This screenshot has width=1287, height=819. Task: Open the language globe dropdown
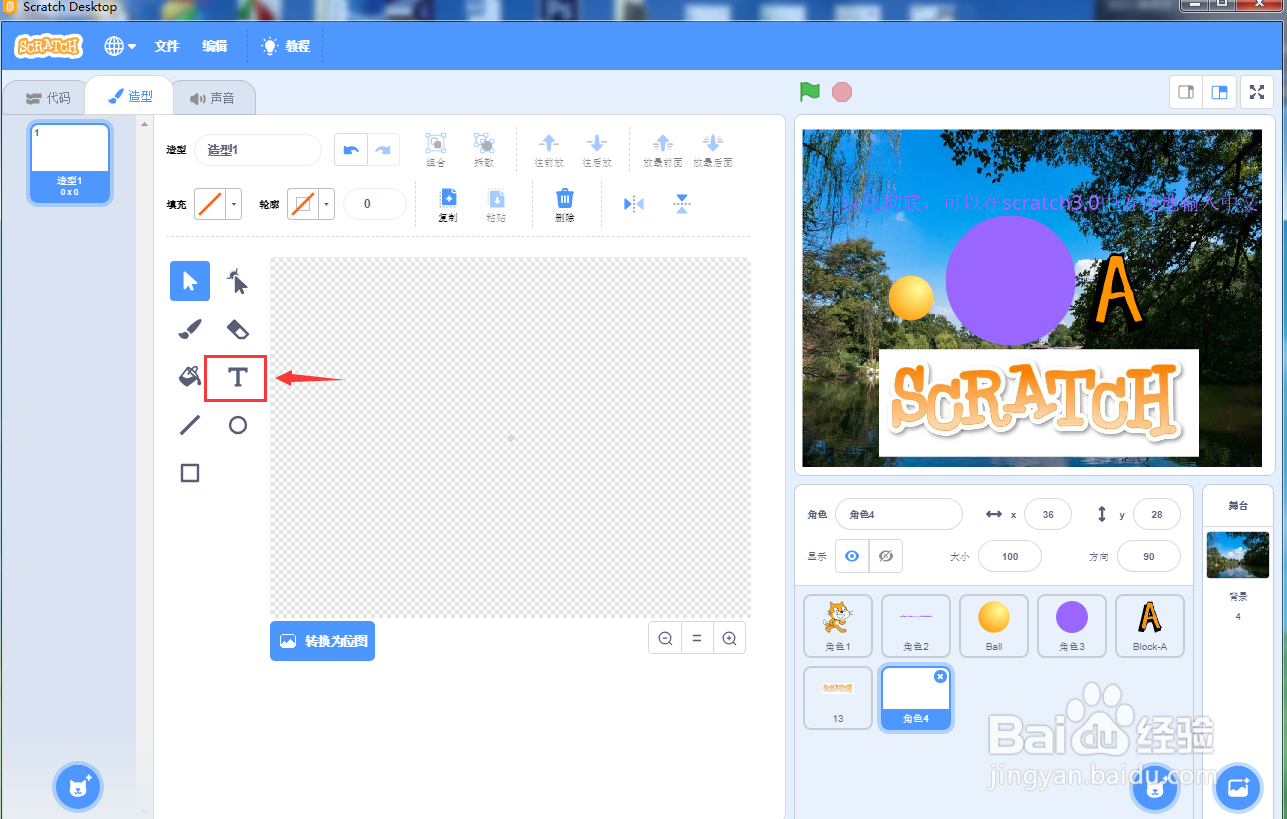(x=118, y=45)
